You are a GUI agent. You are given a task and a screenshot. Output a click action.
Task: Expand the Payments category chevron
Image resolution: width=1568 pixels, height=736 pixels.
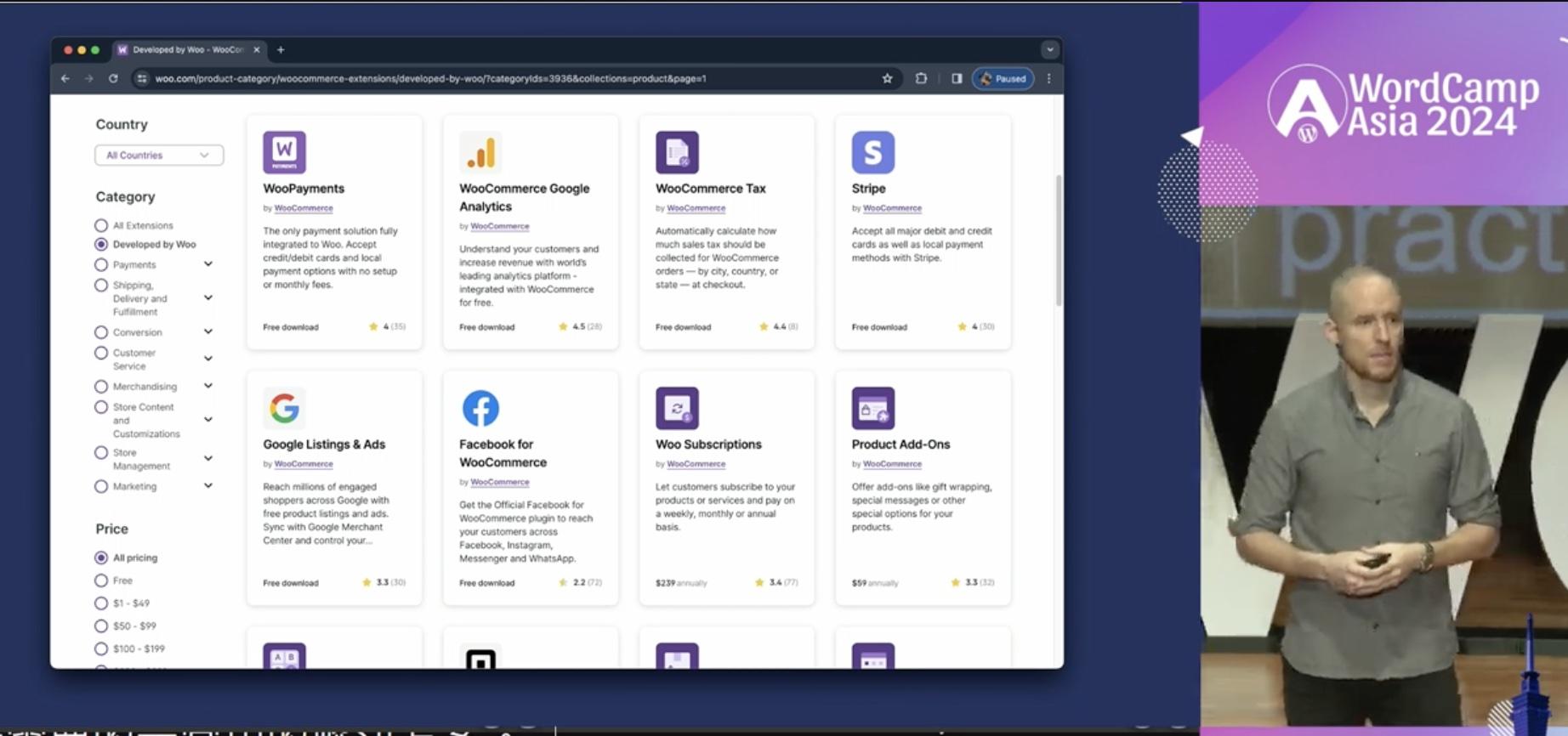point(208,264)
